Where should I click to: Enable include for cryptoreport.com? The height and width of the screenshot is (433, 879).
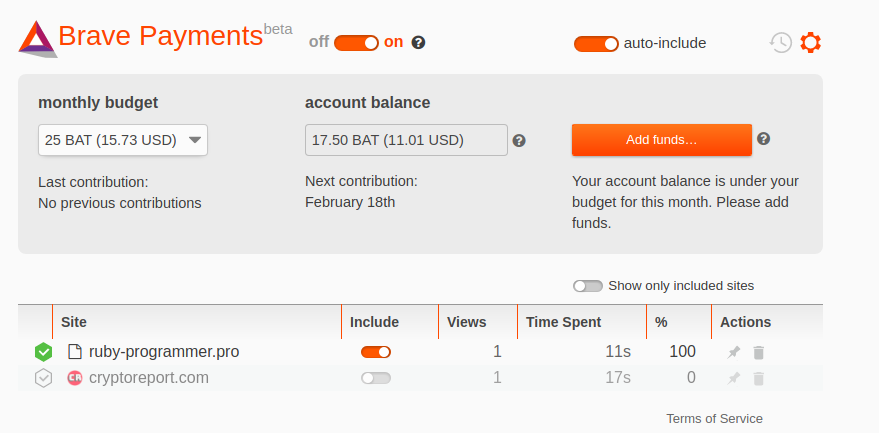[376, 379]
